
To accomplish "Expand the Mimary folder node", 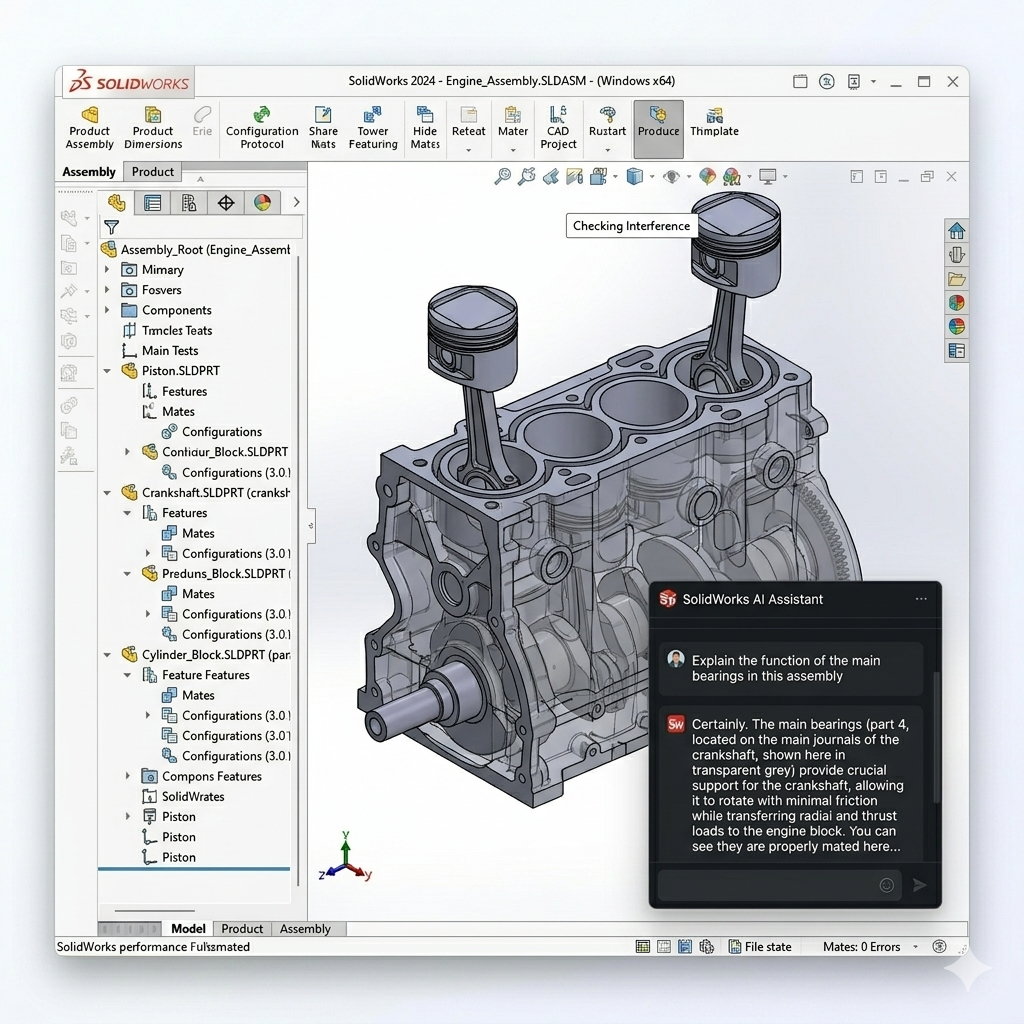I will [107, 269].
